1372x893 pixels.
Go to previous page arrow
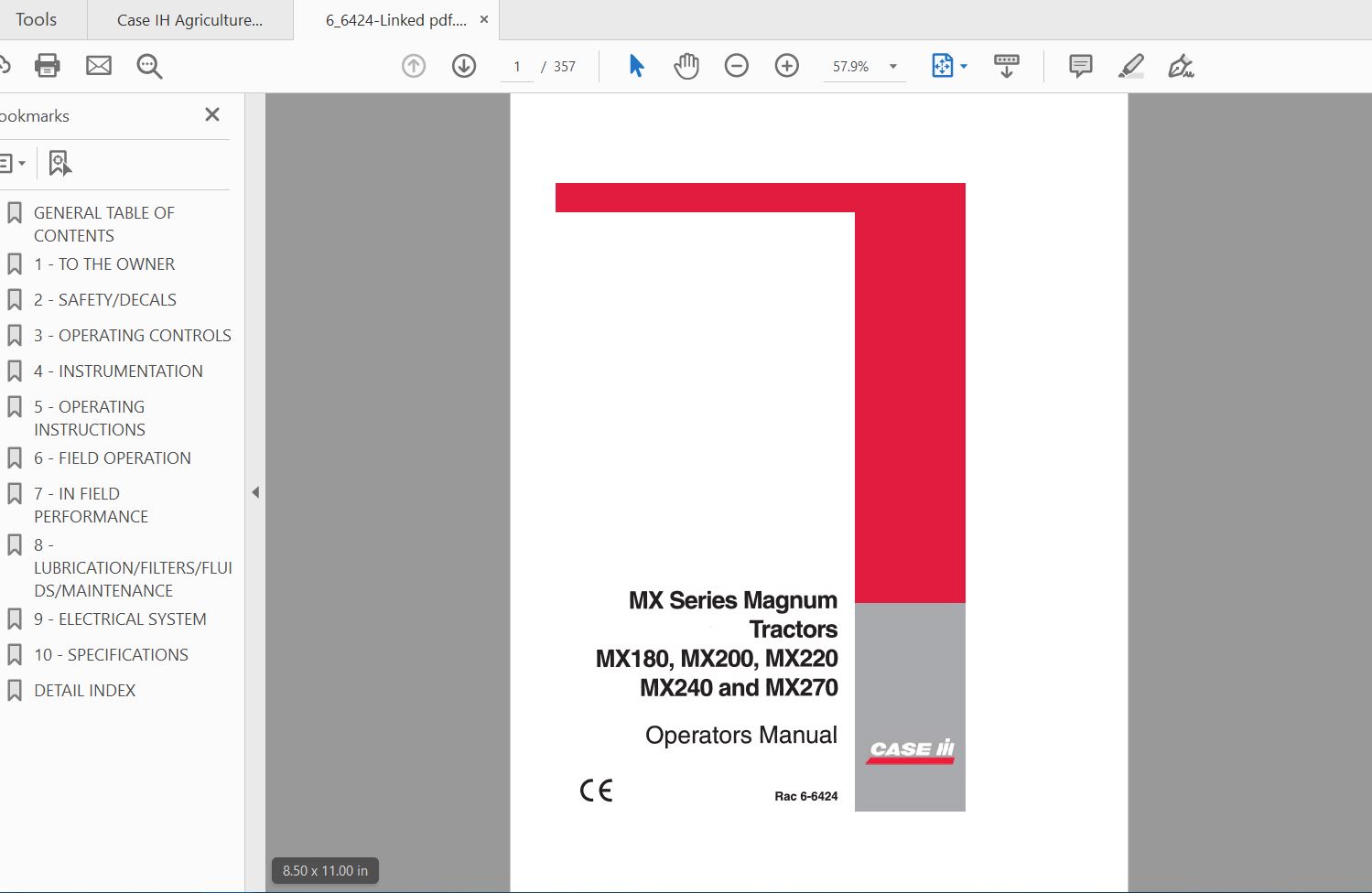point(414,66)
